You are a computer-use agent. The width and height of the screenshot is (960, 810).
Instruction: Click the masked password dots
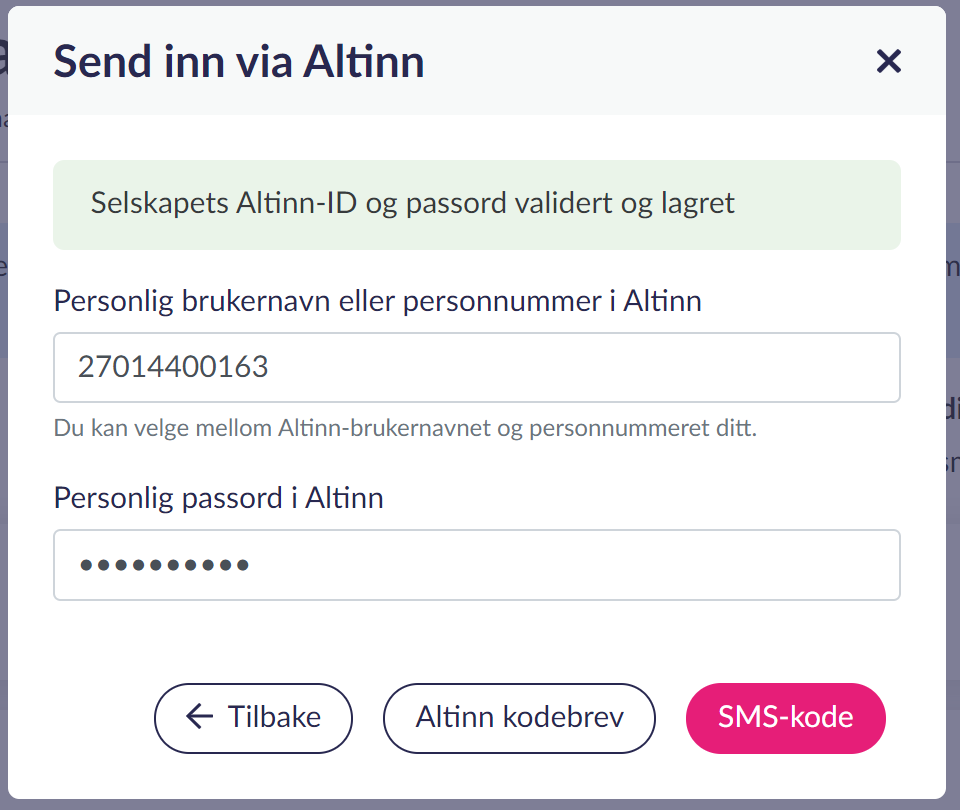tap(164, 565)
